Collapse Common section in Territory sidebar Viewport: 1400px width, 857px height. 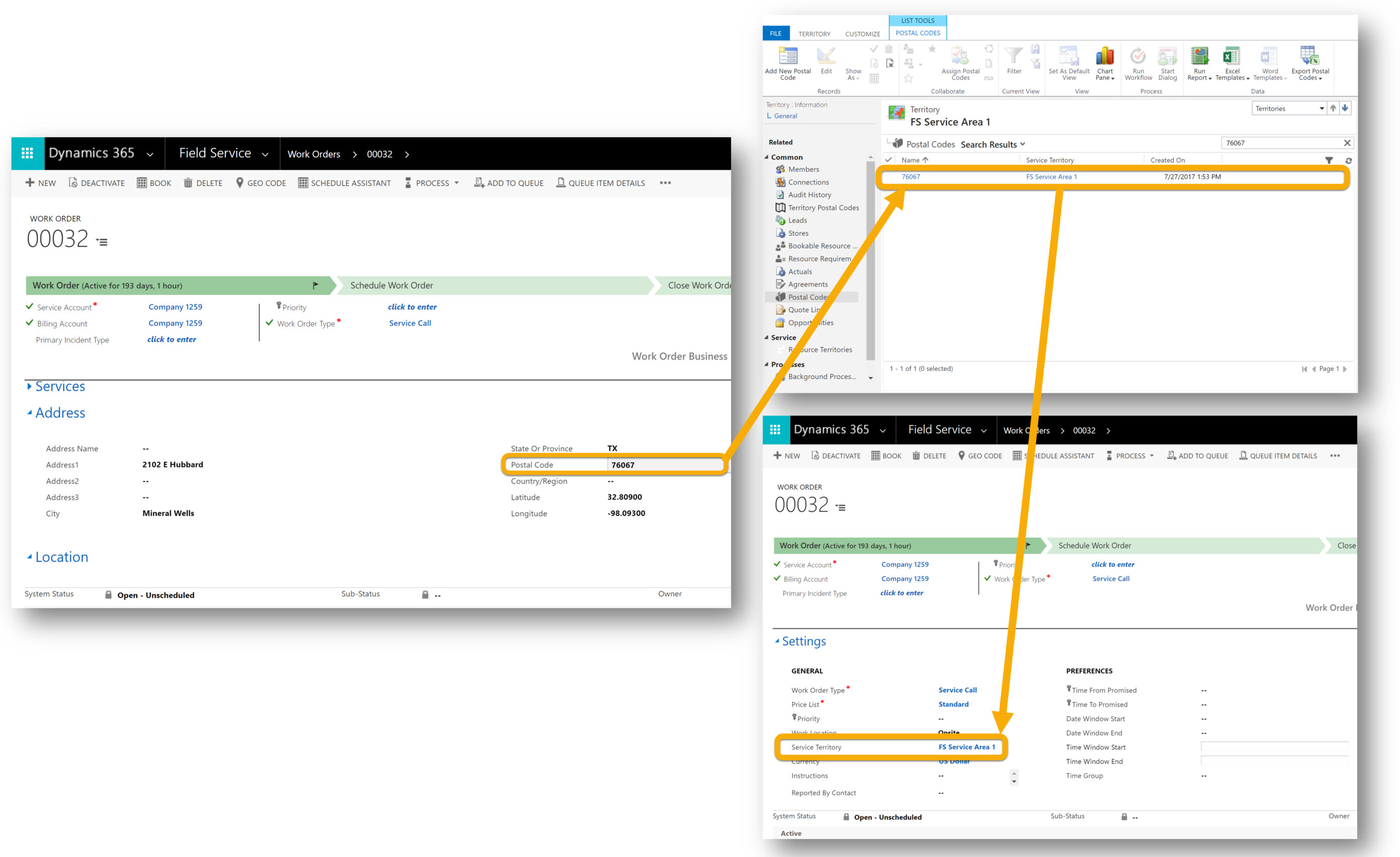(x=766, y=157)
